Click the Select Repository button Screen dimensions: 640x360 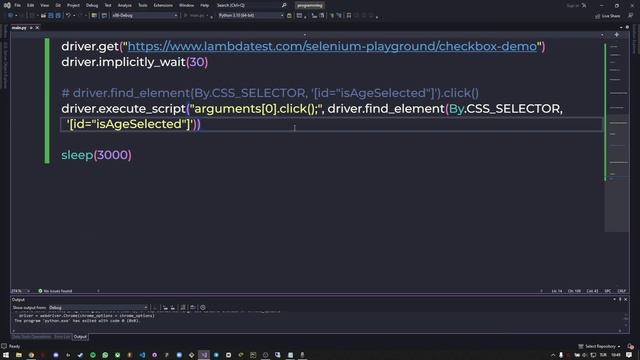(x=600, y=346)
